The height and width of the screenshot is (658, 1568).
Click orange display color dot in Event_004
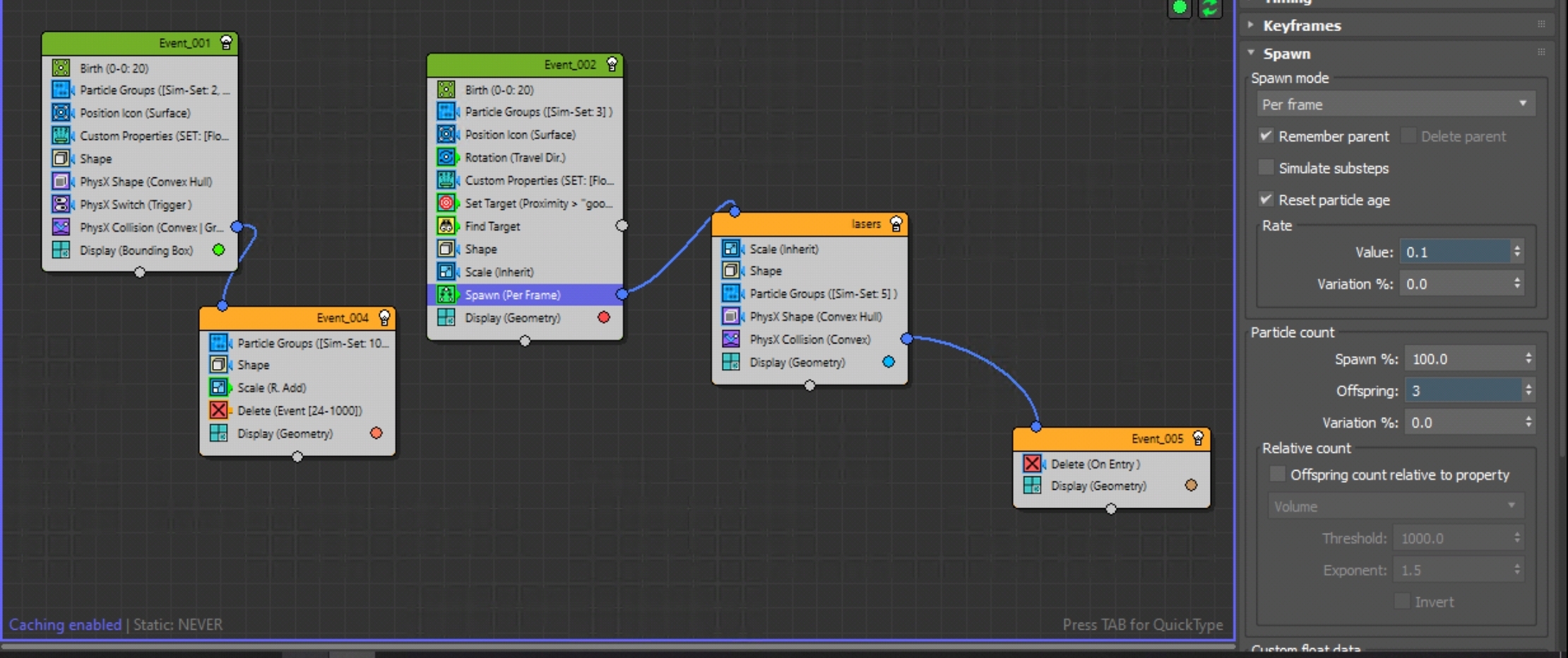point(376,433)
